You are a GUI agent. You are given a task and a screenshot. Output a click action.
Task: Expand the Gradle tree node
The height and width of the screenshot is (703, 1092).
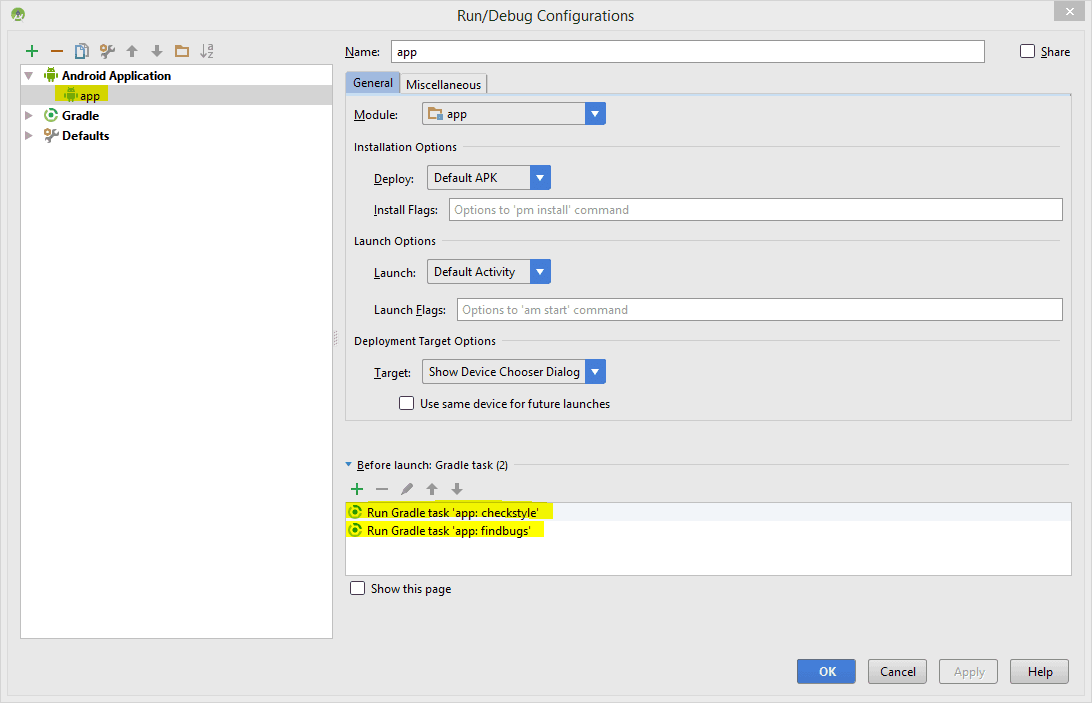[x=29, y=116]
